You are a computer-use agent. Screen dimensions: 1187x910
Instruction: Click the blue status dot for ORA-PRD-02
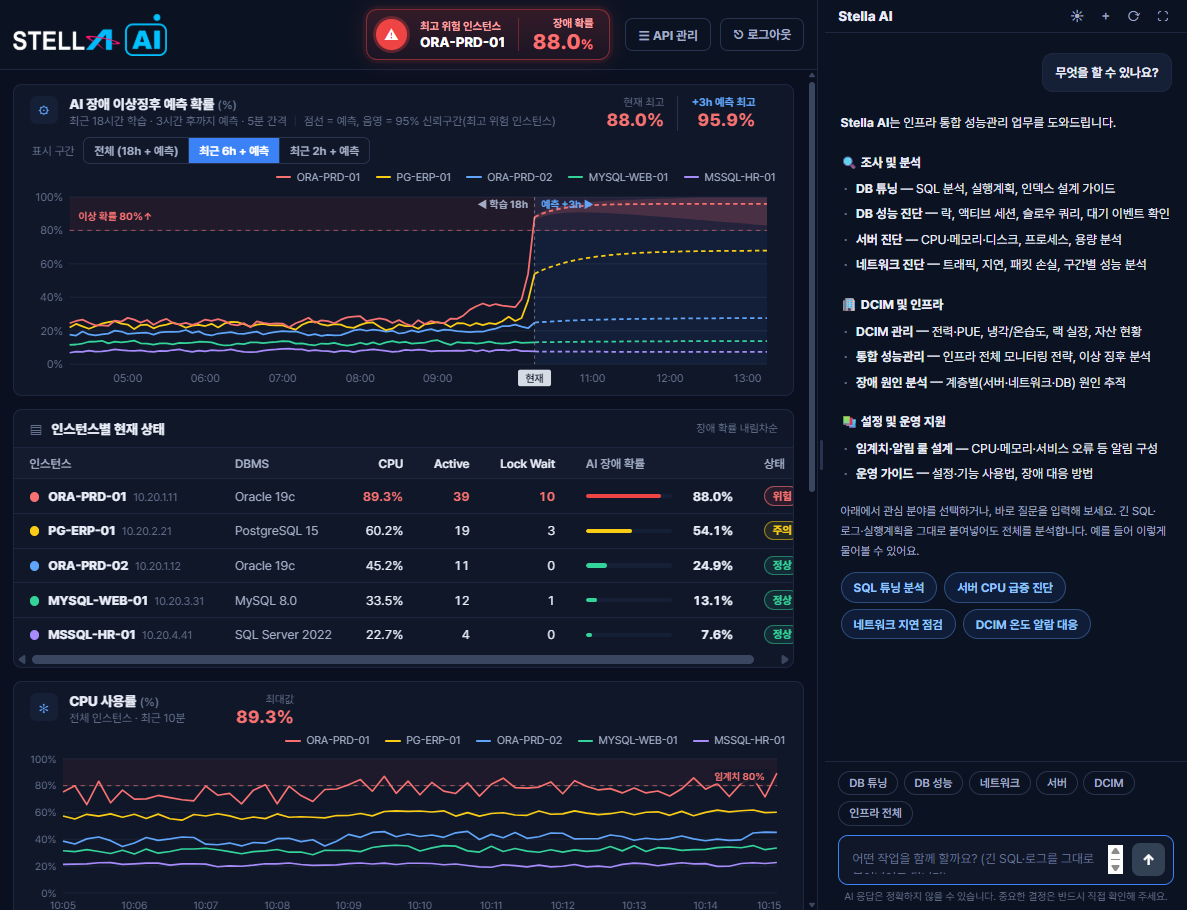pyautogui.click(x=34, y=566)
